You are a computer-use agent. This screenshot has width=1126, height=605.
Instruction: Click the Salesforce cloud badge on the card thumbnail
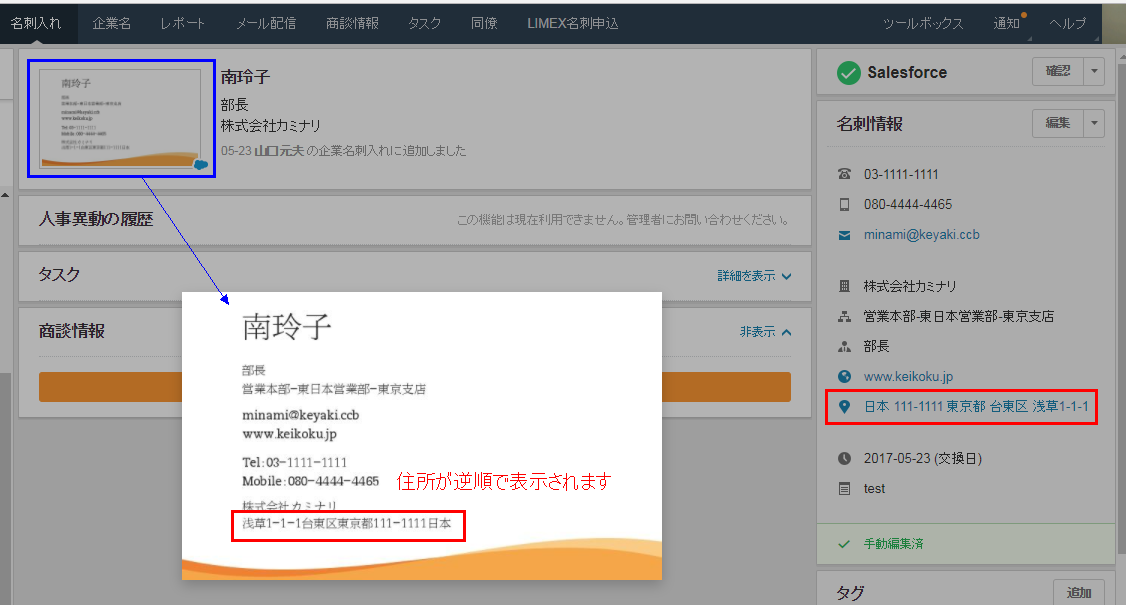tap(201, 165)
